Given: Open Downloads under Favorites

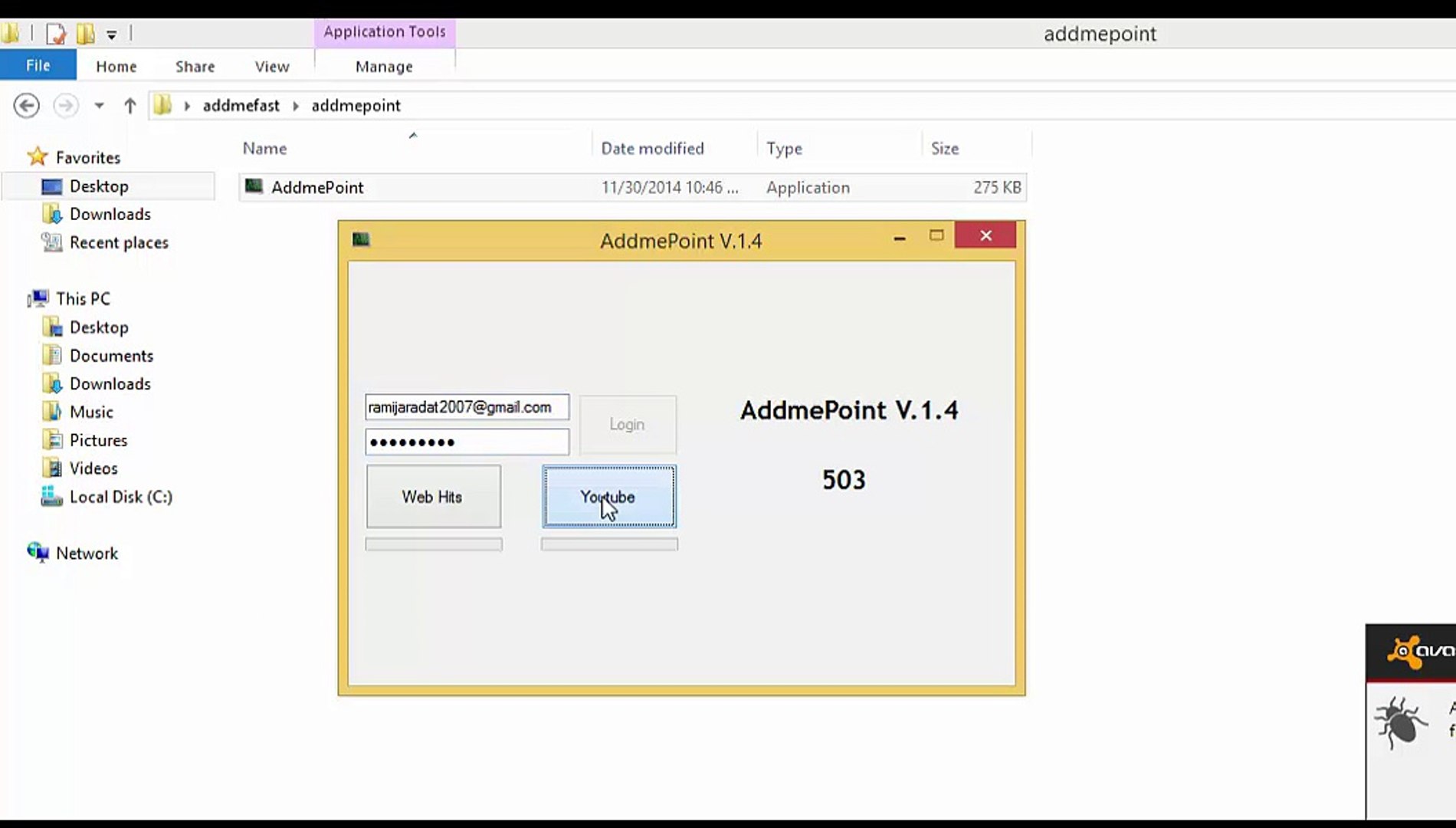Looking at the screenshot, I should [110, 214].
